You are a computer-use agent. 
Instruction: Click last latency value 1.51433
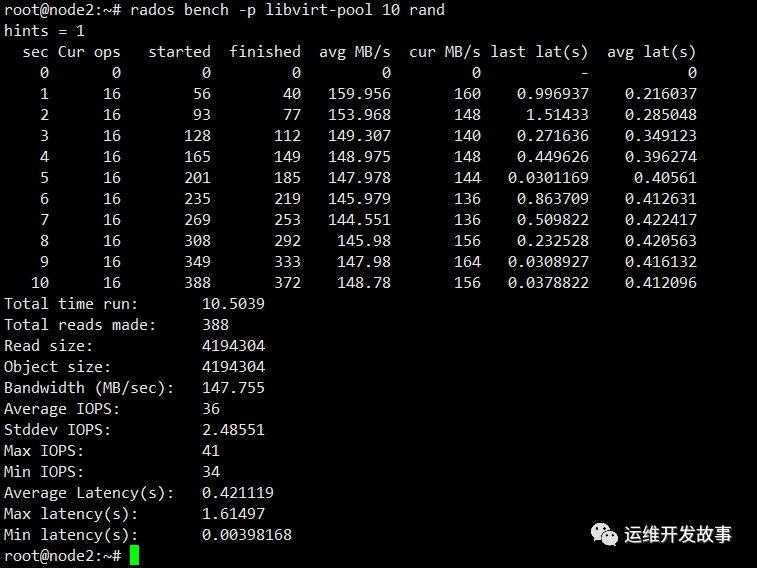pyautogui.click(x=557, y=115)
